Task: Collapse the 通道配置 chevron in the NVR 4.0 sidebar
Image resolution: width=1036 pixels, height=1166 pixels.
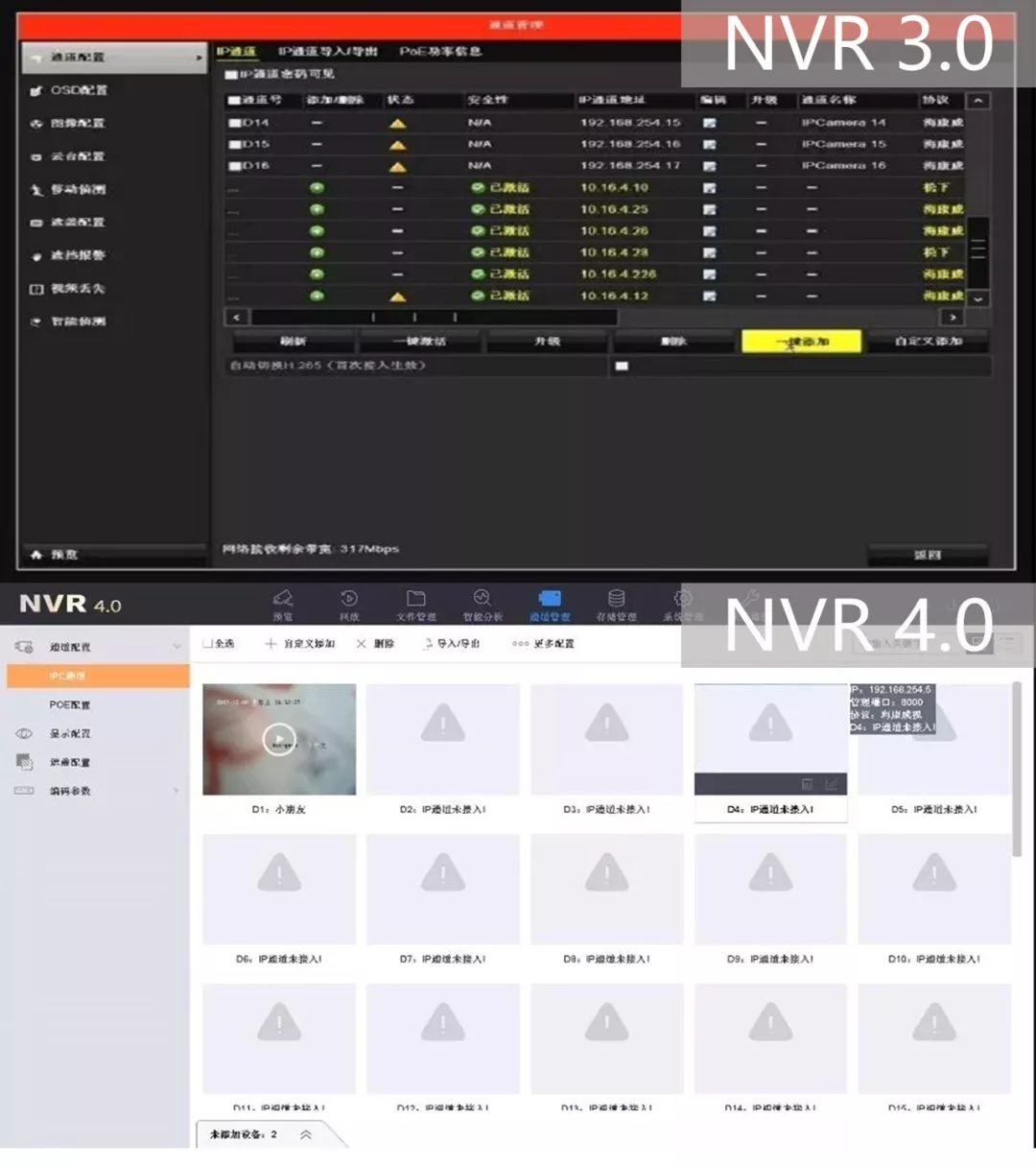Action: point(177,647)
